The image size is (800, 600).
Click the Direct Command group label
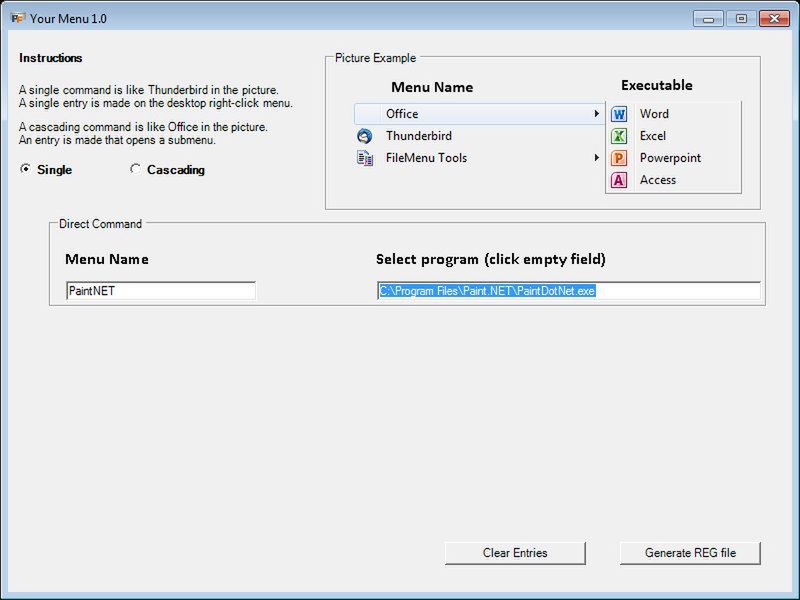click(101, 223)
